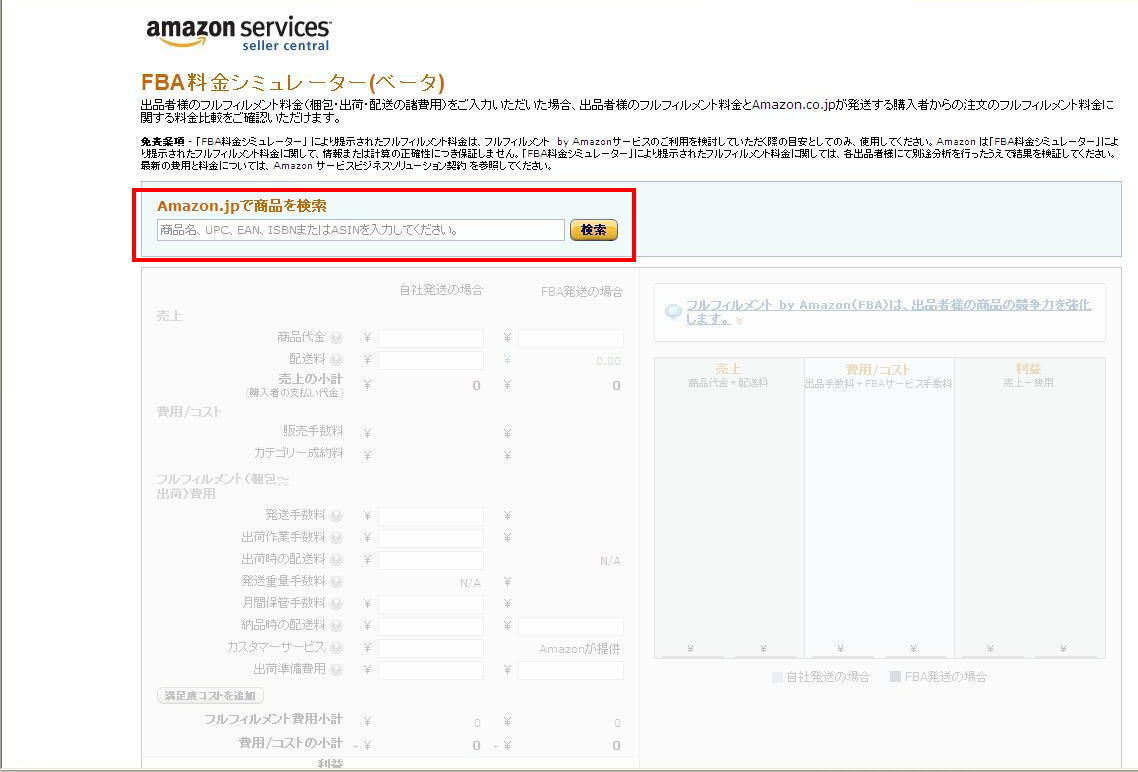This screenshot has height=772, width=1138.
Task: Click the help icon next to 納品時の配送料
Action: (x=337, y=625)
